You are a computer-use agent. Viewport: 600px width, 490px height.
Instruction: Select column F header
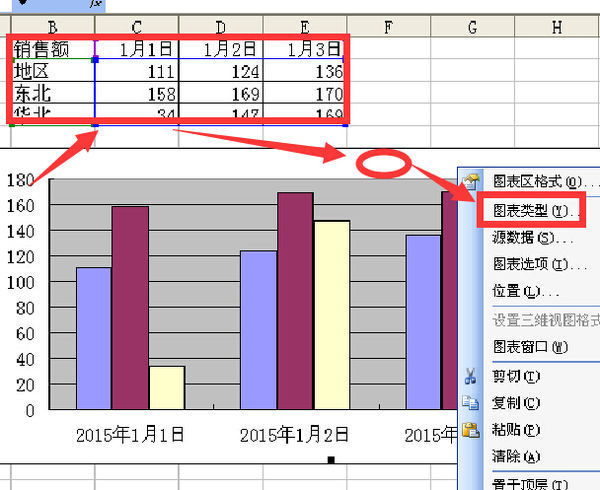(389, 26)
